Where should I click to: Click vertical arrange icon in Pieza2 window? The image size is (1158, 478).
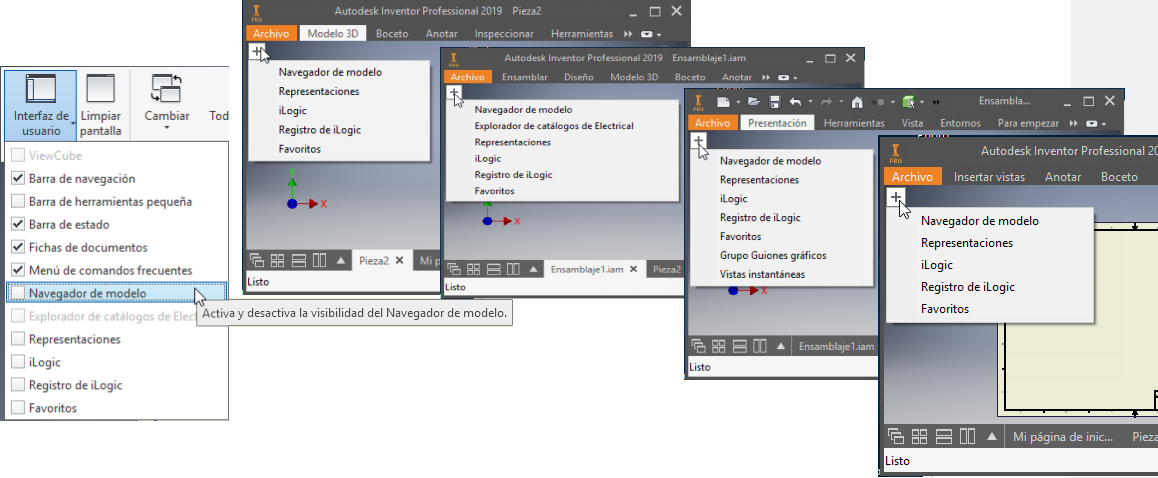(320, 260)
